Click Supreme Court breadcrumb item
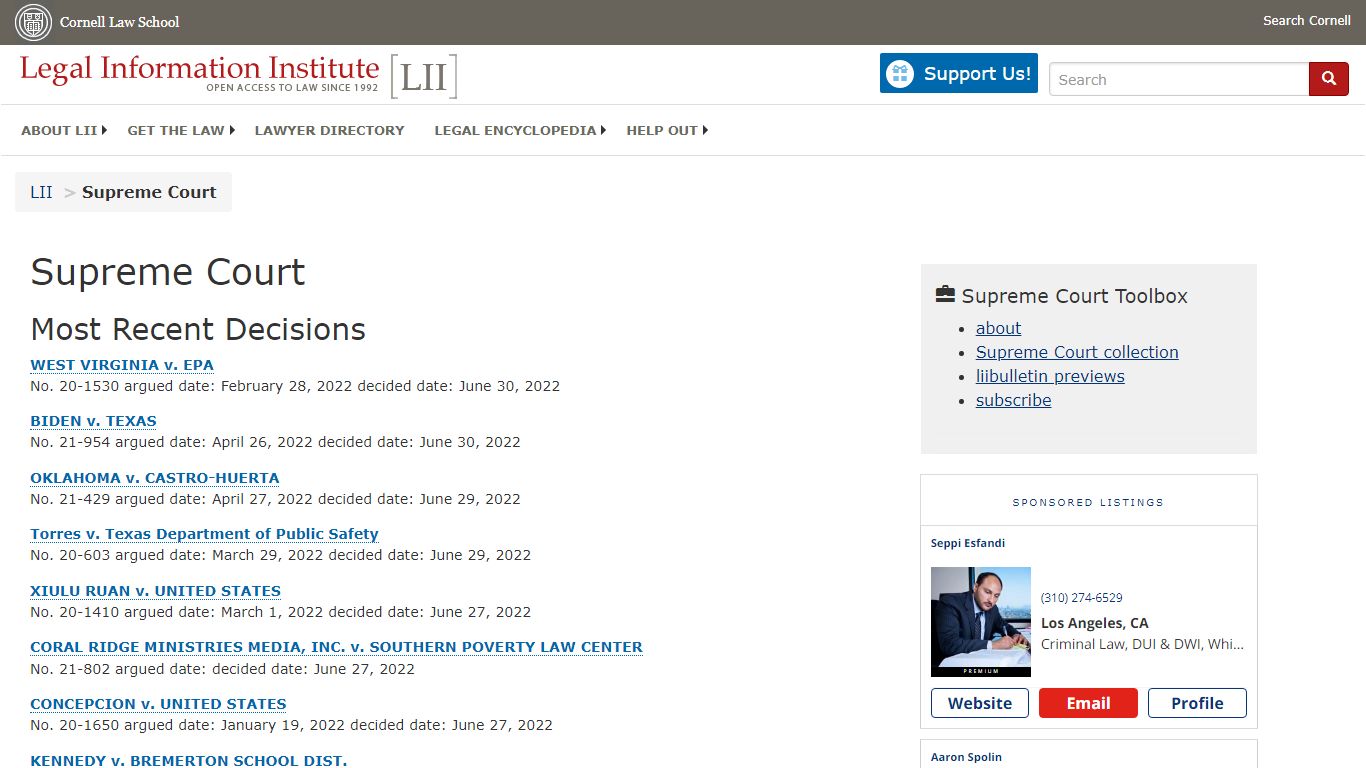 [149, 192]
